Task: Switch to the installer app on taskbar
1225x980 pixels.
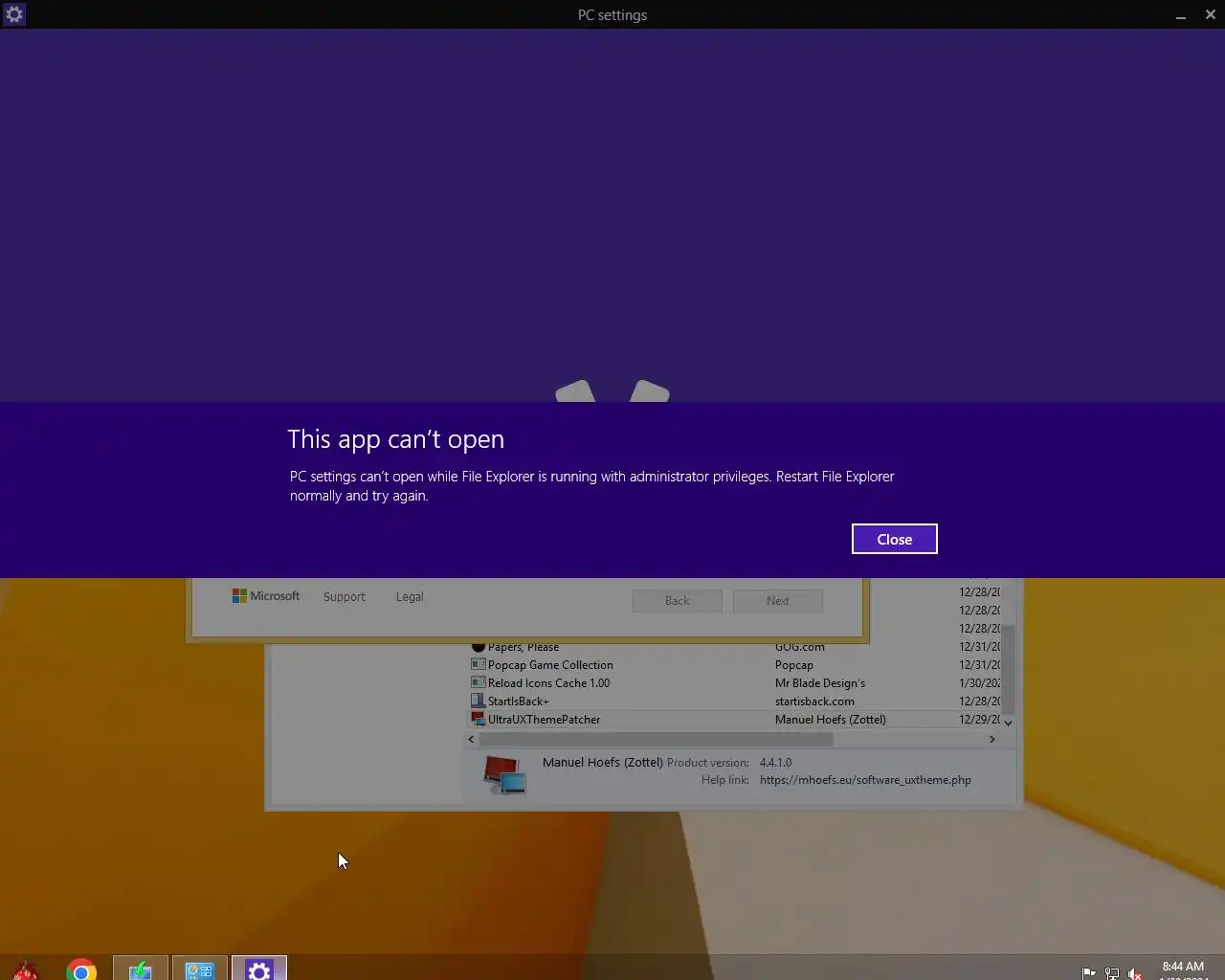Action: [x=141, y=969]
